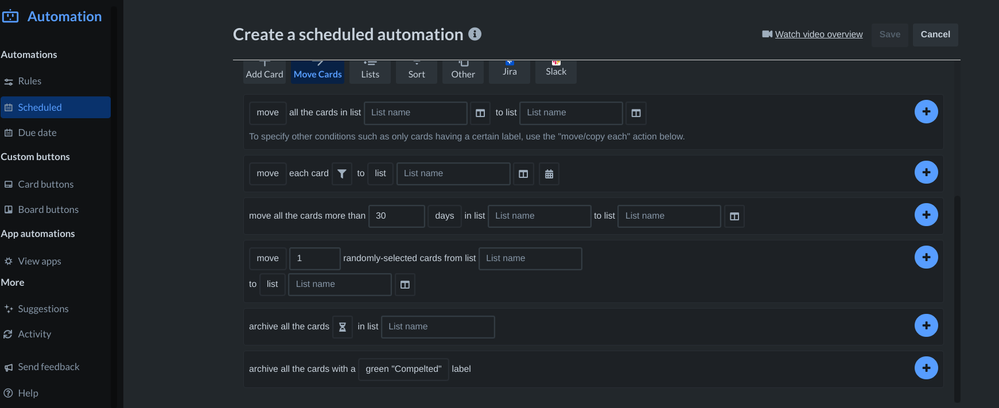Toggle 'list' option in each-card row
This screenshot has height=408, width=999.
click(x=380, y=173)
